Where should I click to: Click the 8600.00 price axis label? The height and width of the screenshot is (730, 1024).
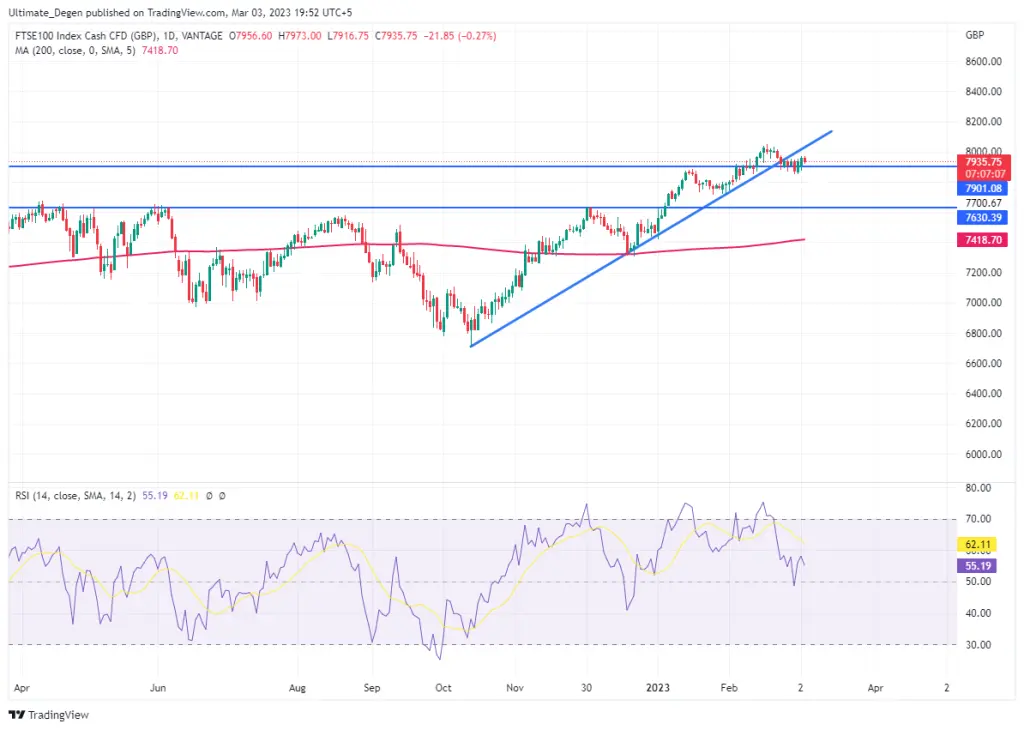(x=984, y=61)
